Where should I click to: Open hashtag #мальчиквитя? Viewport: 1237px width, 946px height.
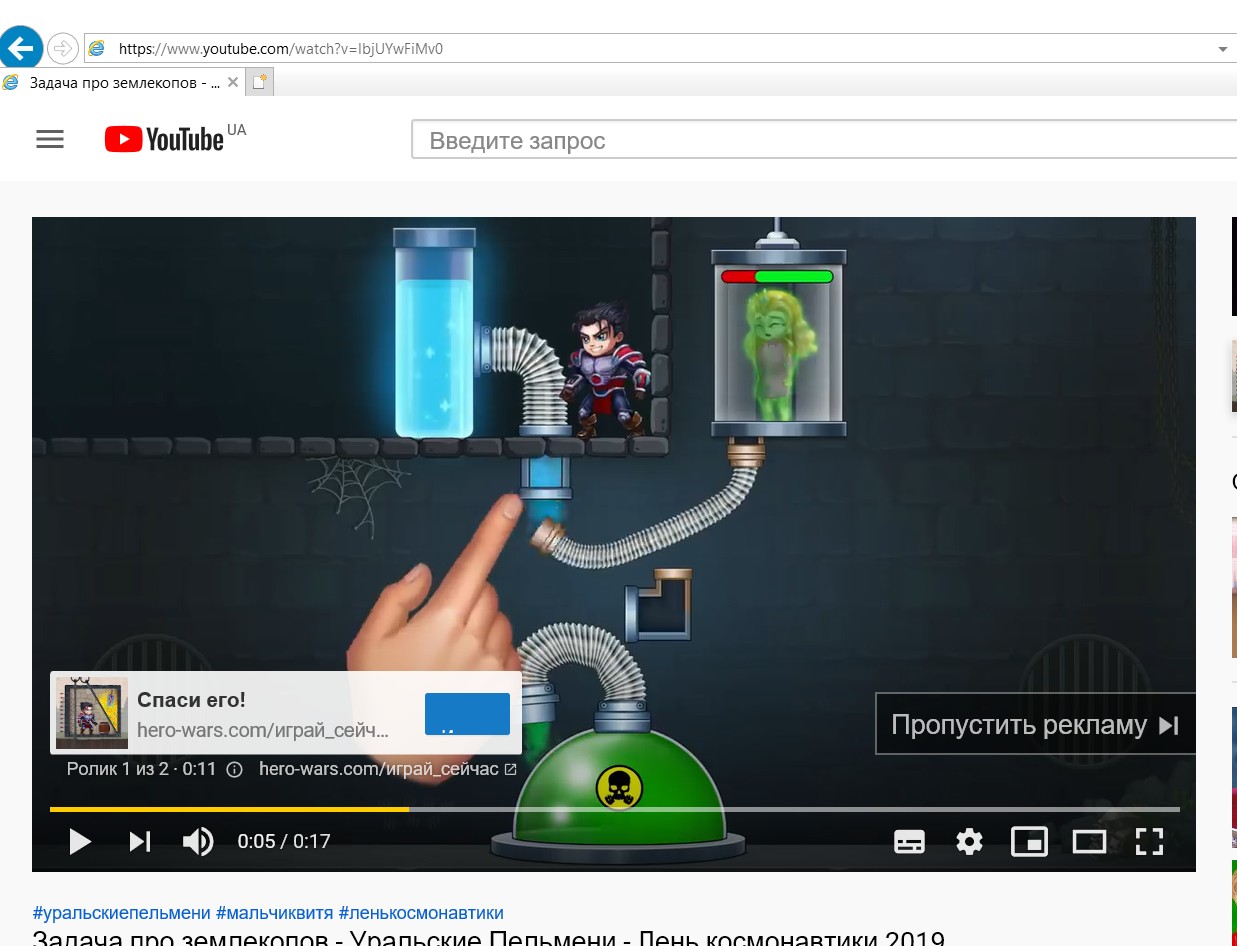(x=275, y=912)
